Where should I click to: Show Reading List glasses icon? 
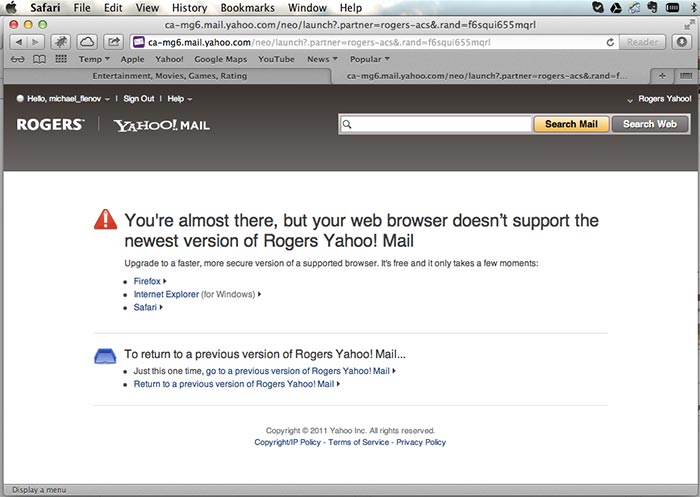(17, 59)
